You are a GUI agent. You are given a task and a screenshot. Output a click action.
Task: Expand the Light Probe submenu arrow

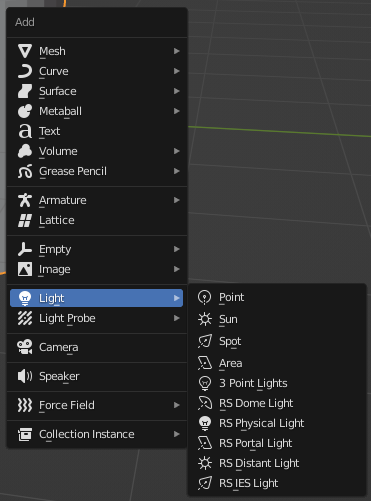(x=177, y=318)
